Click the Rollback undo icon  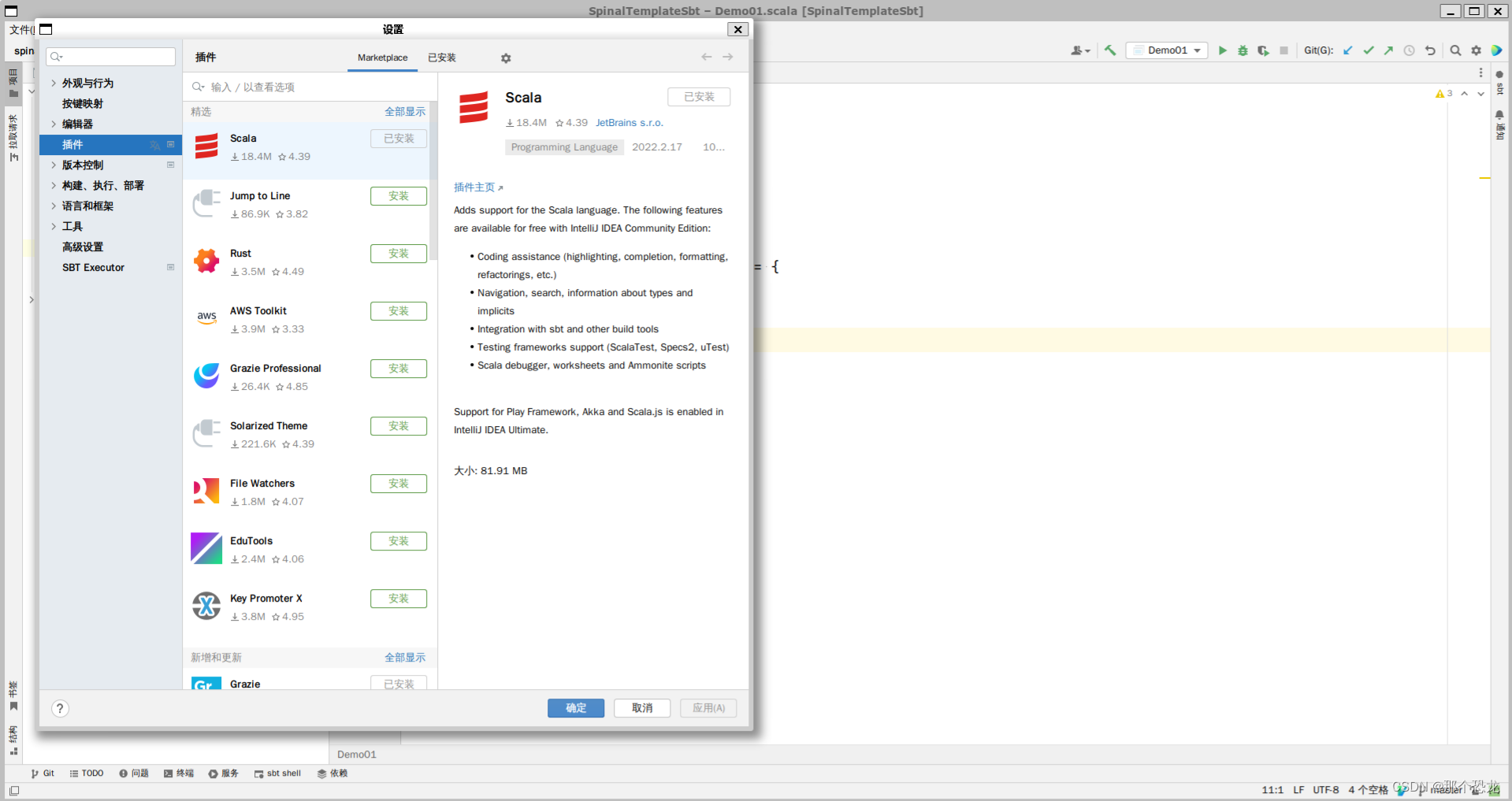1430,50
